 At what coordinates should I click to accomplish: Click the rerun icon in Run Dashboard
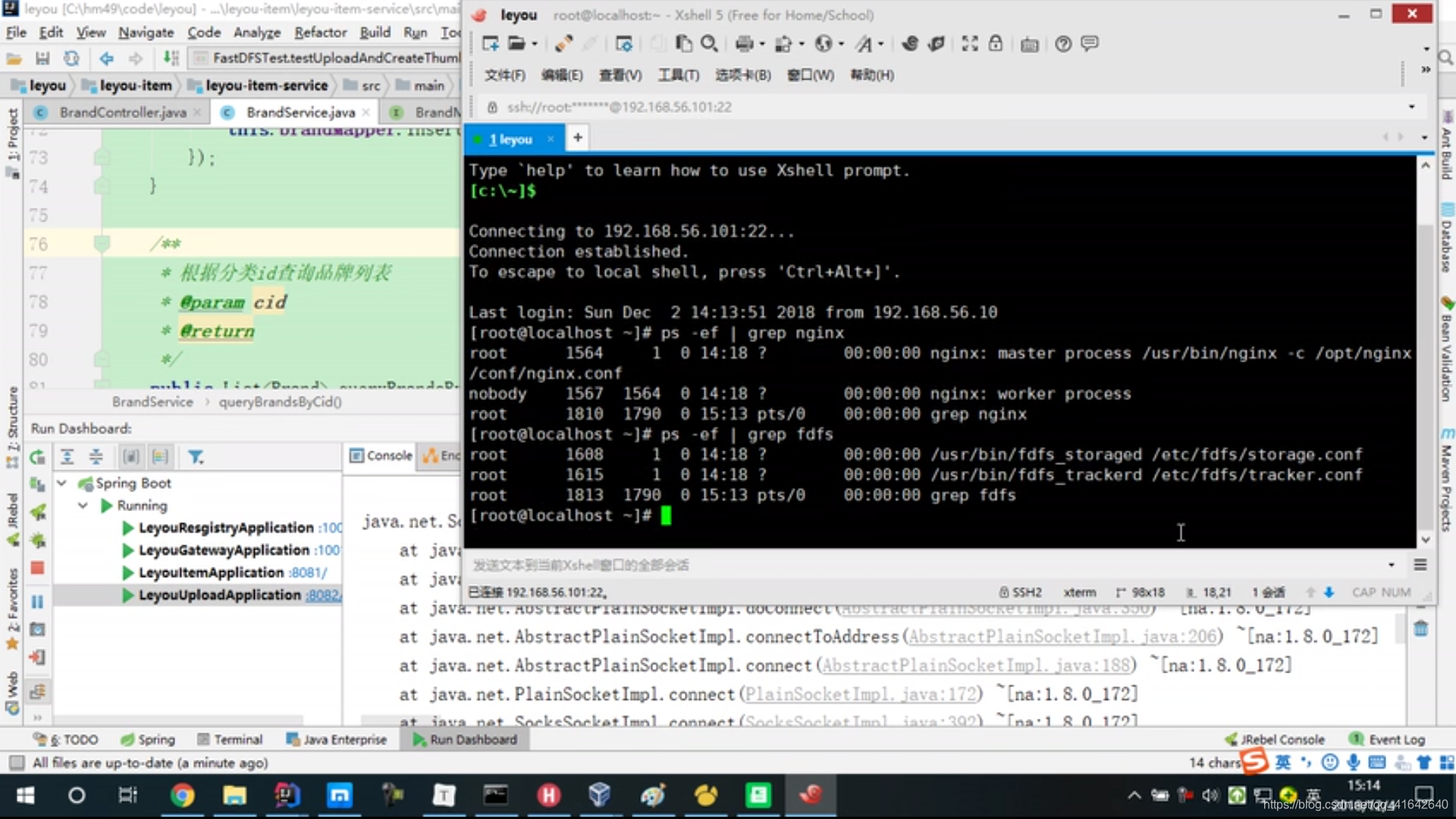[37, 457]
